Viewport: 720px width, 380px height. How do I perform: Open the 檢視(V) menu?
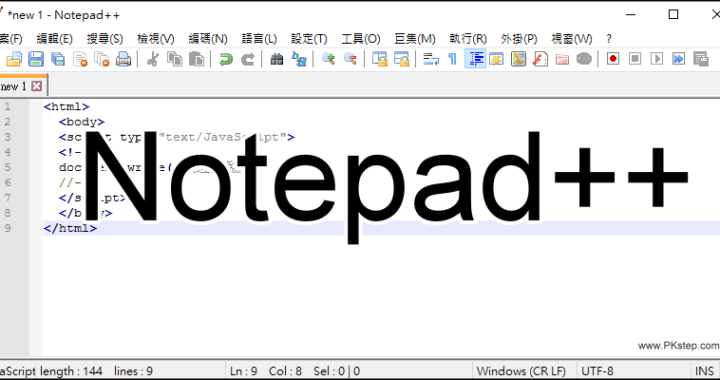tap(156, 39)
